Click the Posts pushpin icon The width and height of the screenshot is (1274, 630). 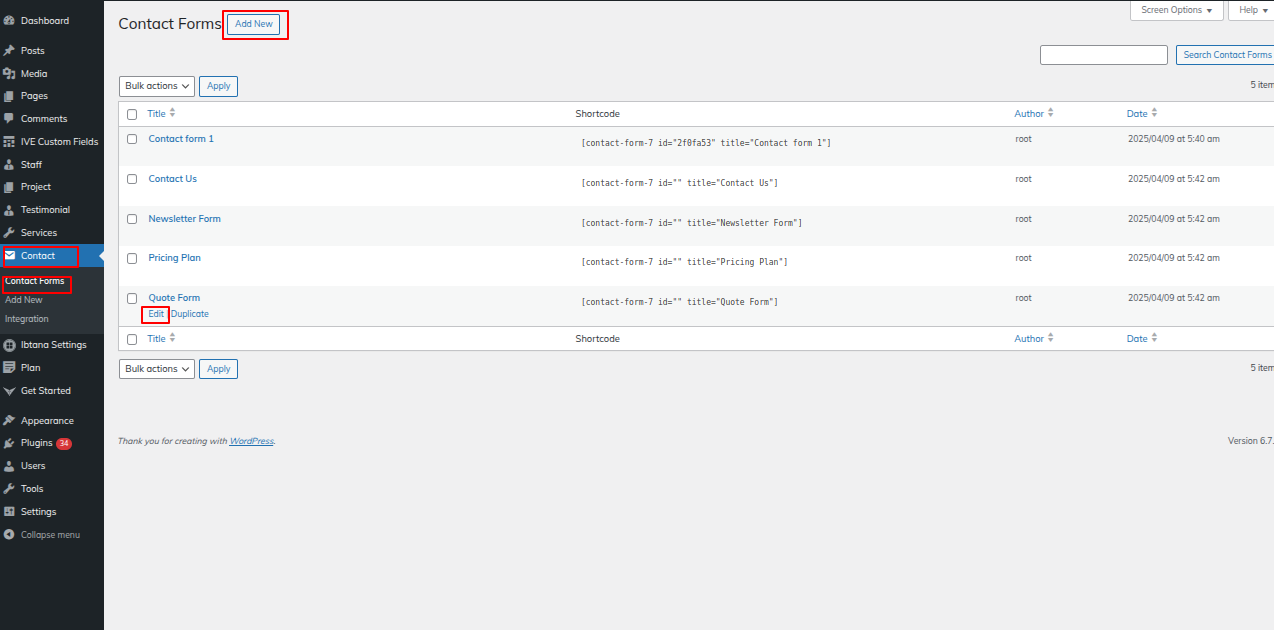[x=9, y=51]
